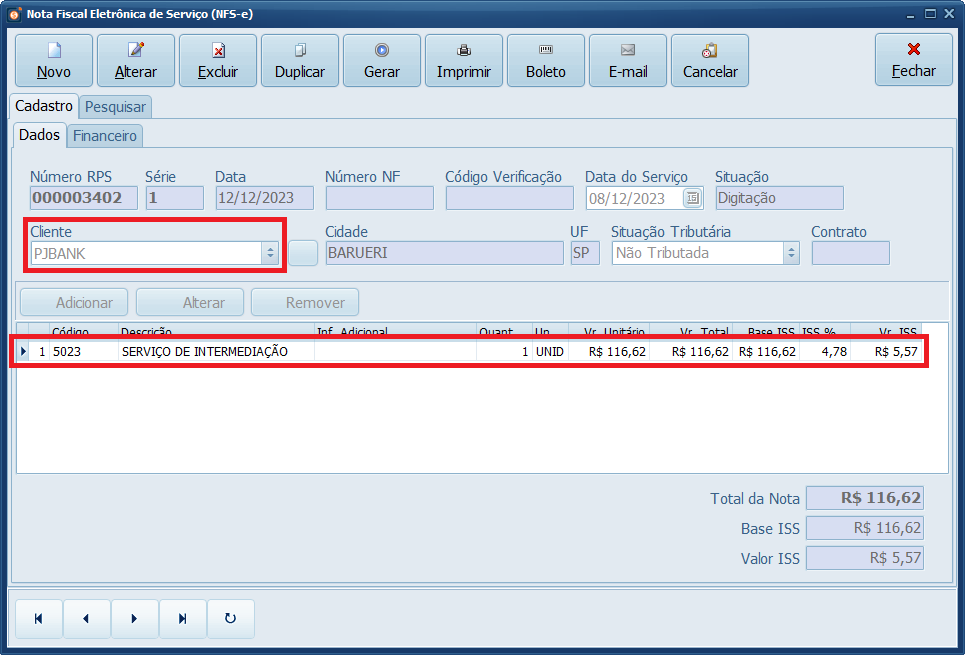Open the Situação Tributária dropdown
The image size is (965, 655).
pos(791,252)
